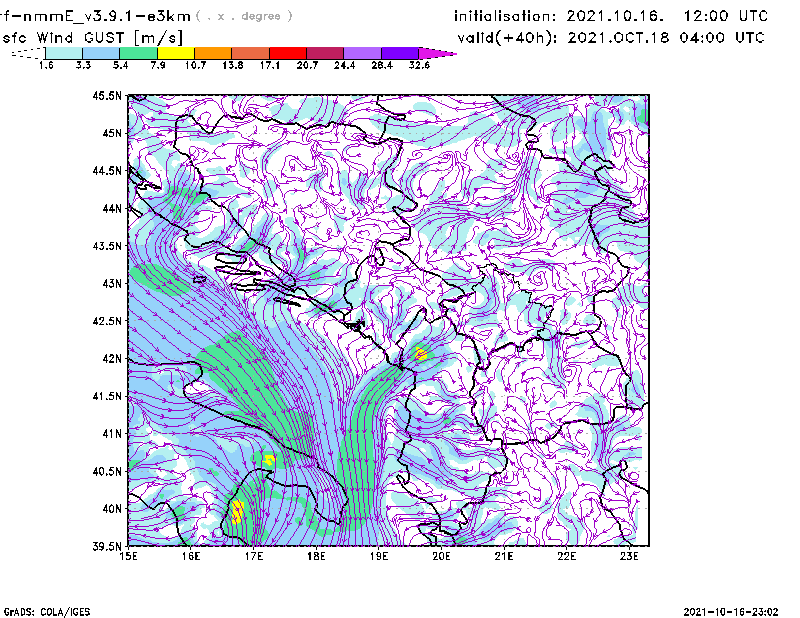Click the '22E' longitude label
Viewport: 800px width, 618px height.
tap(567, 556)
